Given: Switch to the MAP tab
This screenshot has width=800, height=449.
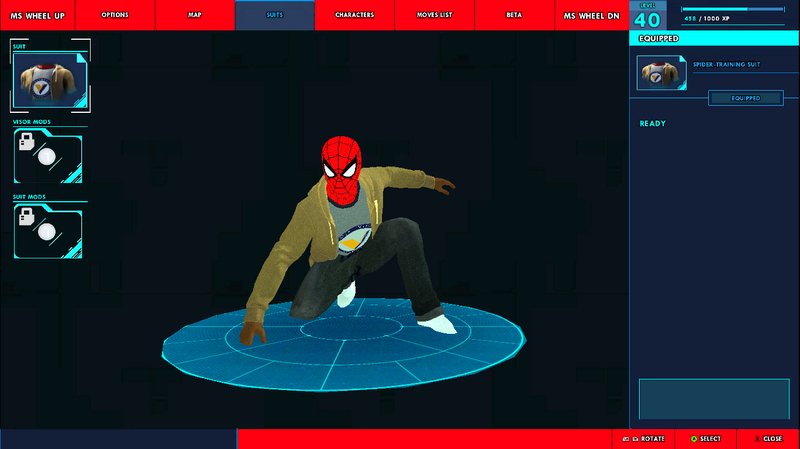Looking at the screenshot, I should tap(195, 15).
